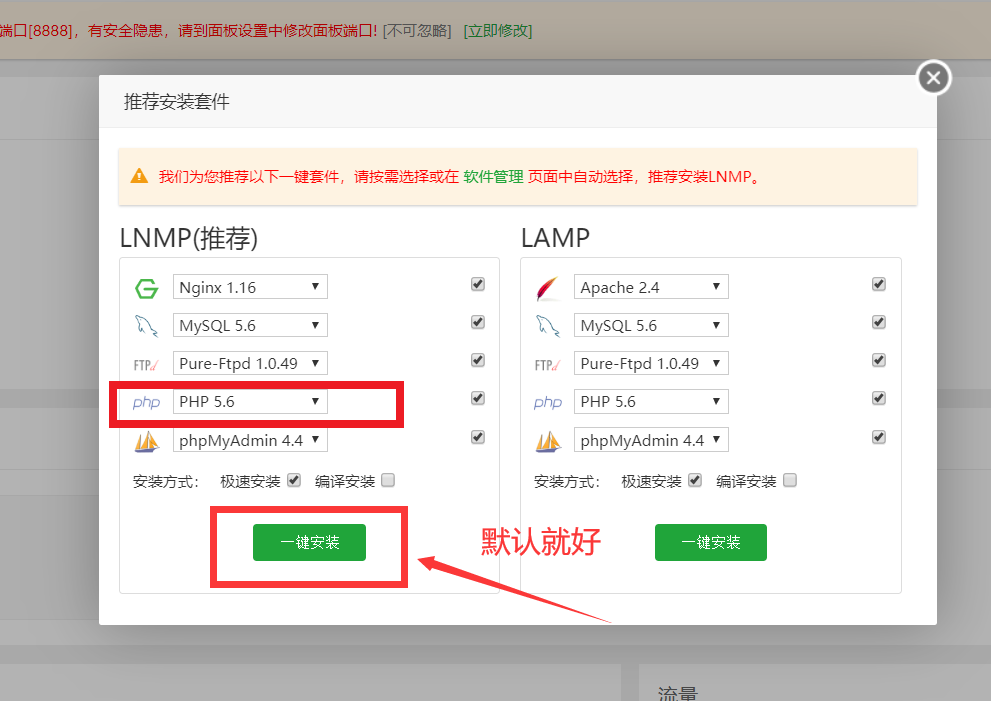Image resolution: width=991 pixels, height=701 pixels.
Task: Click the phpMyAdmin sailboat icon in LAMP
Action: pos(548,441)
